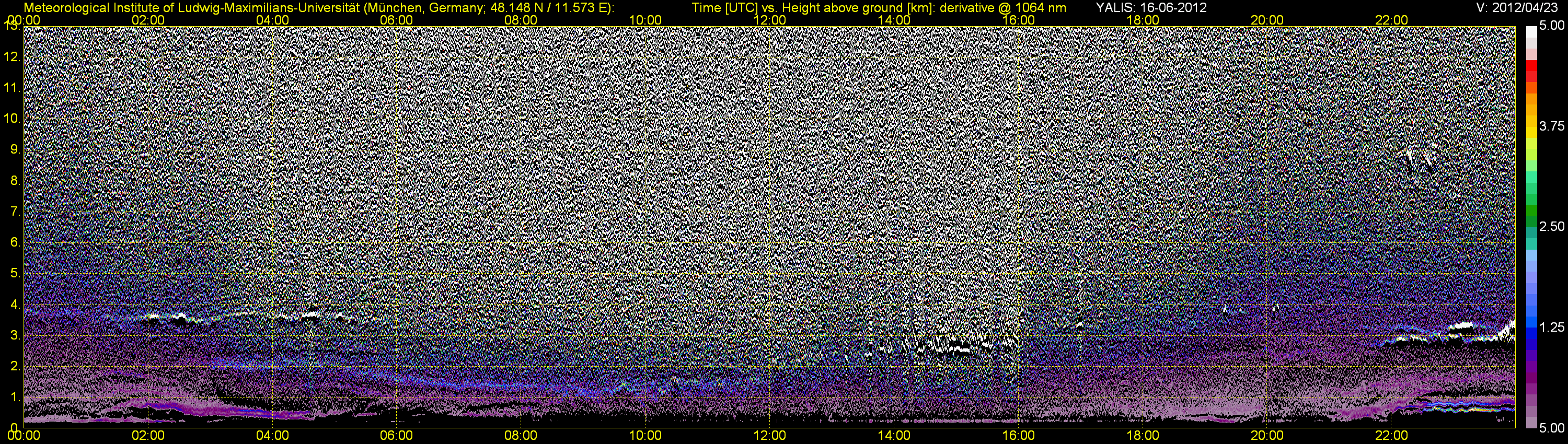Click the 02:00 label on top time axis
The width and height of the screenshot is (1568, 444).
point(148,20)
